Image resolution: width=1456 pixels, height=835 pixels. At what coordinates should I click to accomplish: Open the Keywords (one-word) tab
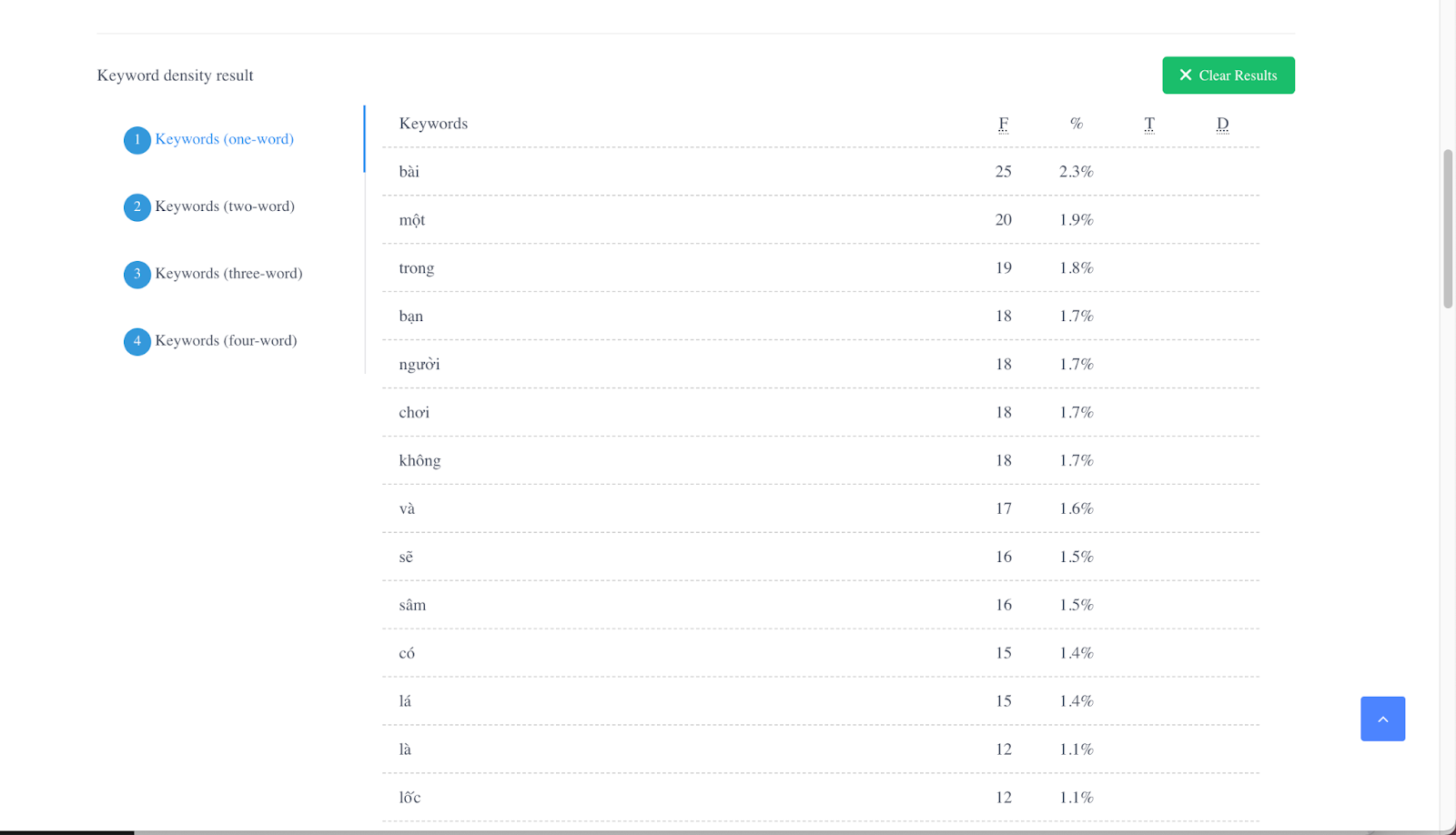(224, 139)
